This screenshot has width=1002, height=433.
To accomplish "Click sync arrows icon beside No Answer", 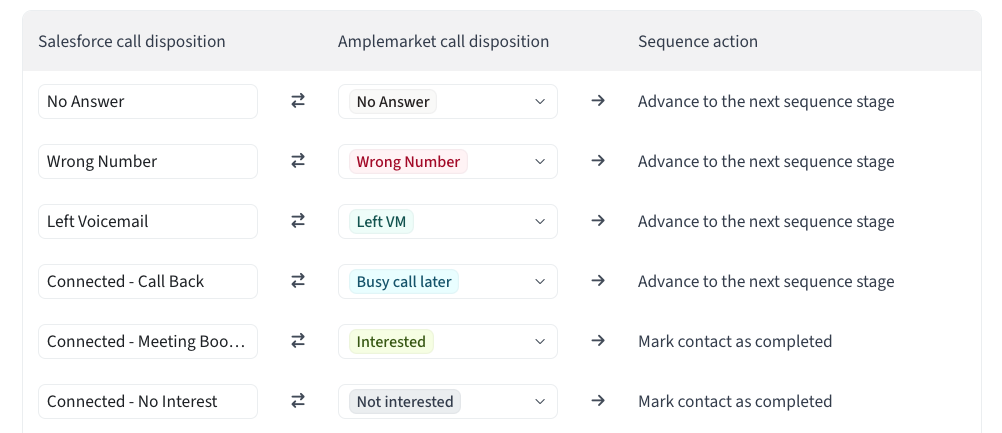I will 298,101.
